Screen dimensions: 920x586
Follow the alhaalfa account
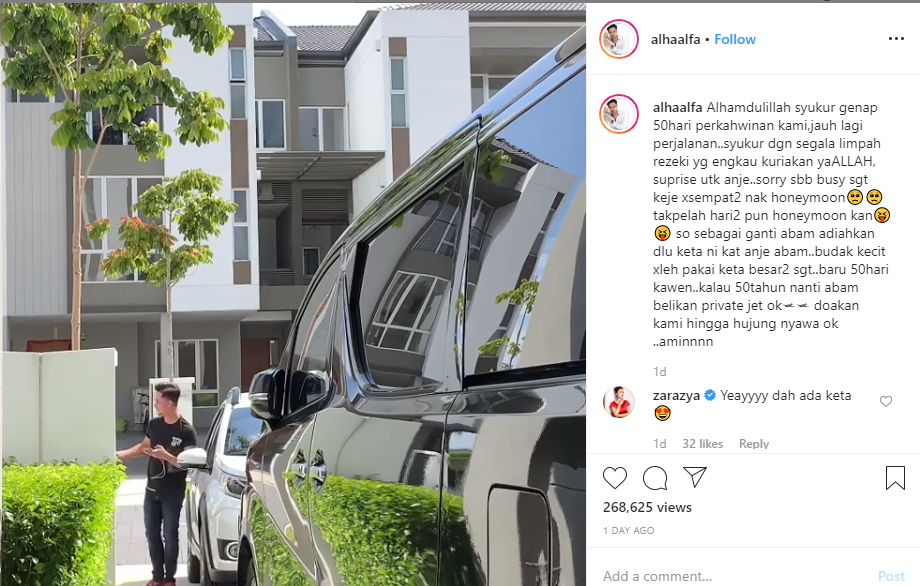click(x=735, y=39)
